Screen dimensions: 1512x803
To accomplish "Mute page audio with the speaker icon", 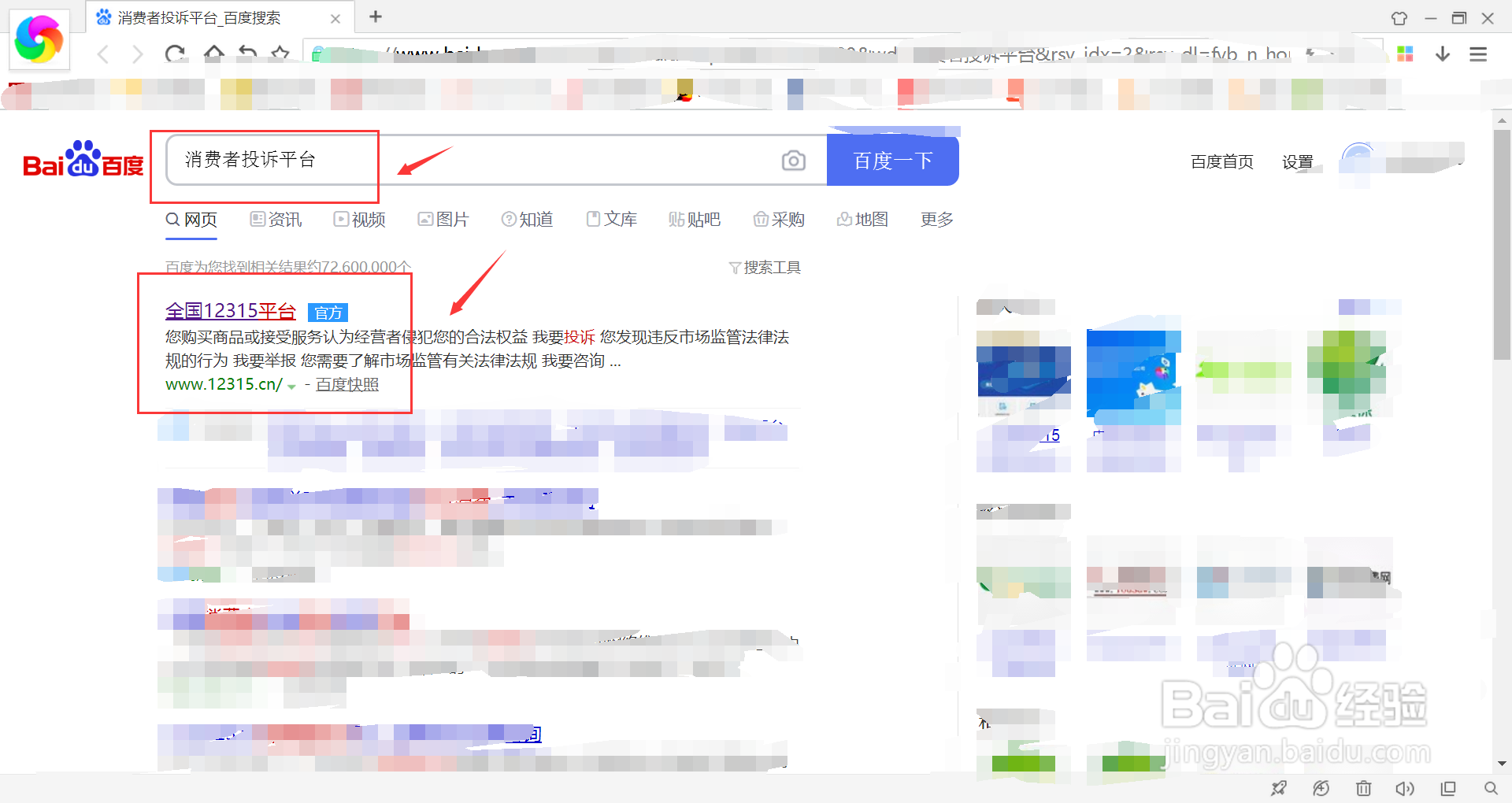I will (1406, 788).
